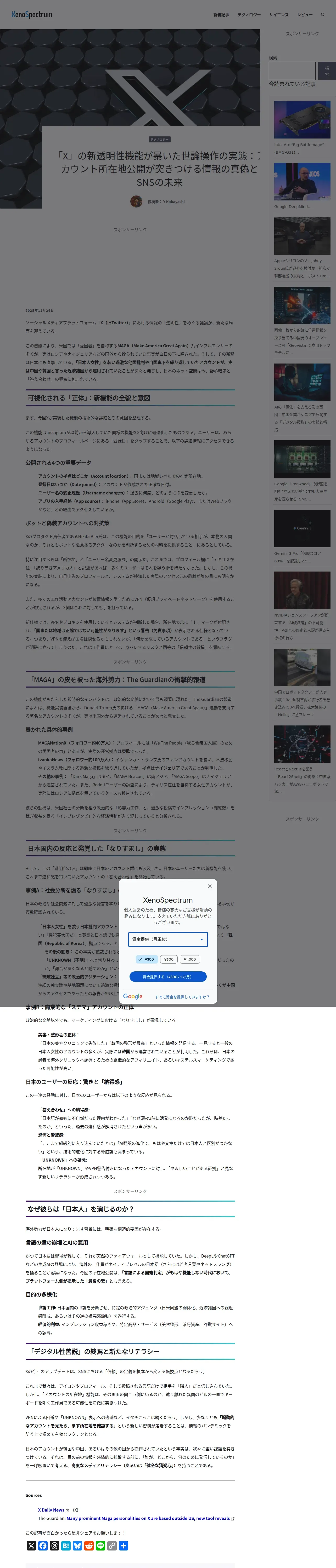Share the article on Reddit
Viewport: 336px width, 1568px height.
89,1546
